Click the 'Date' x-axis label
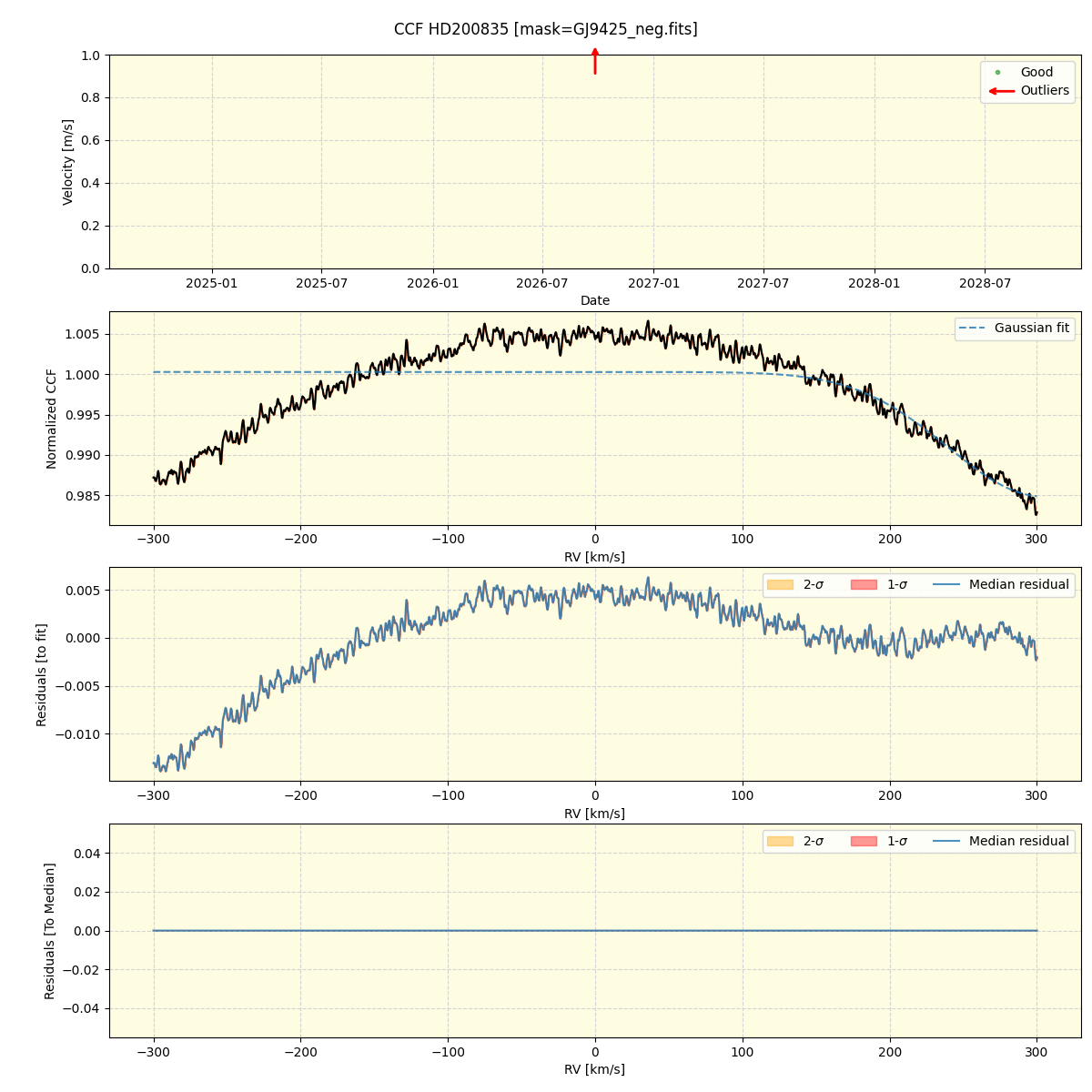This screenshot has width=1092, height=1092. (x=595, y=300)
